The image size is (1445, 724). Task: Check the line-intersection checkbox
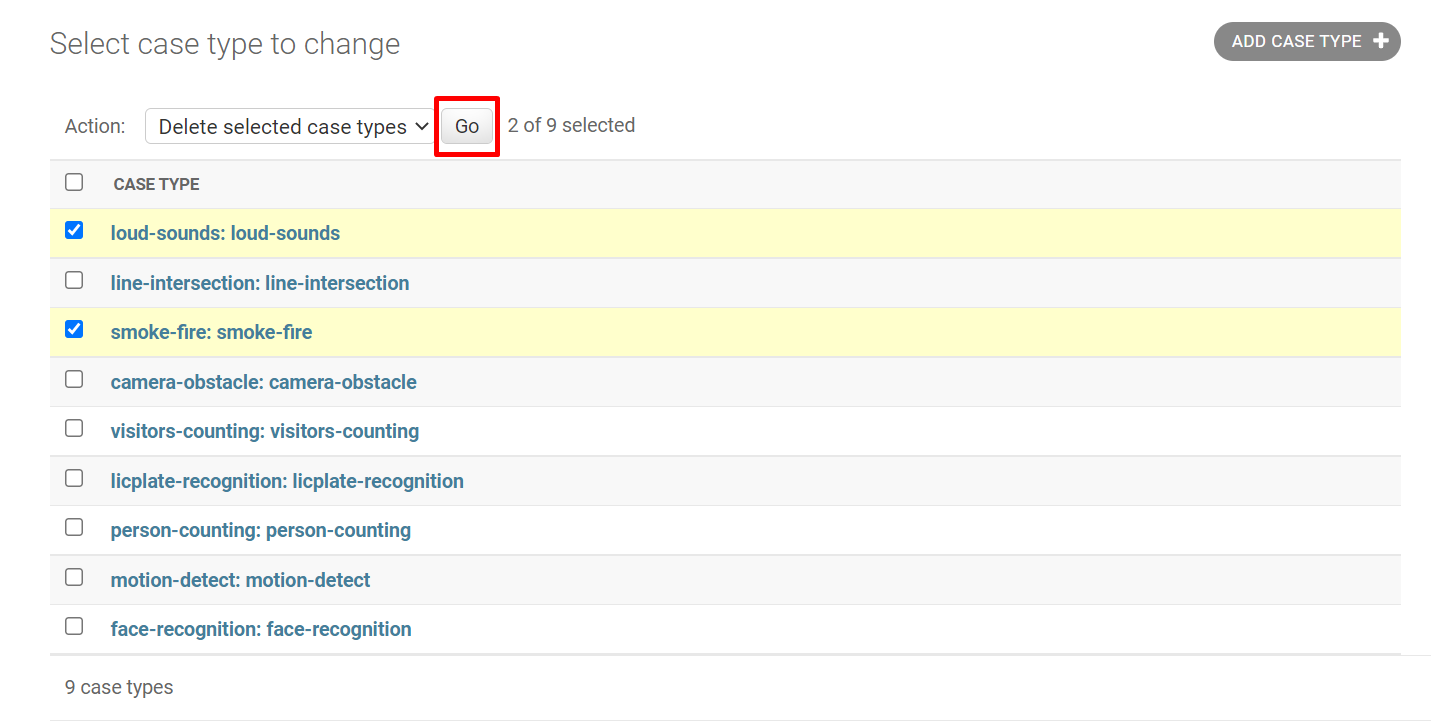pyautogui.click(x=74, y=281)
